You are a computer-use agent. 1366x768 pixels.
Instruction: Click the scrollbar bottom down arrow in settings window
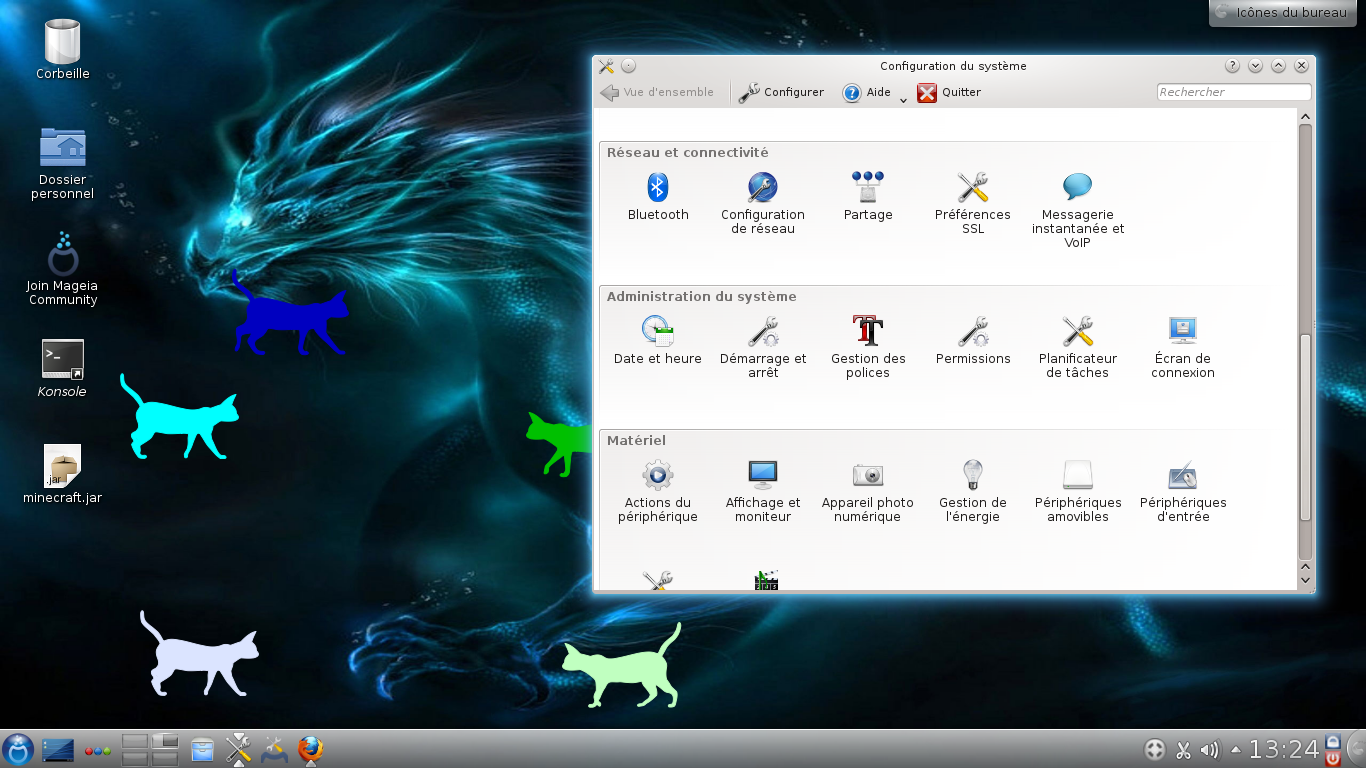point(1305,581)
